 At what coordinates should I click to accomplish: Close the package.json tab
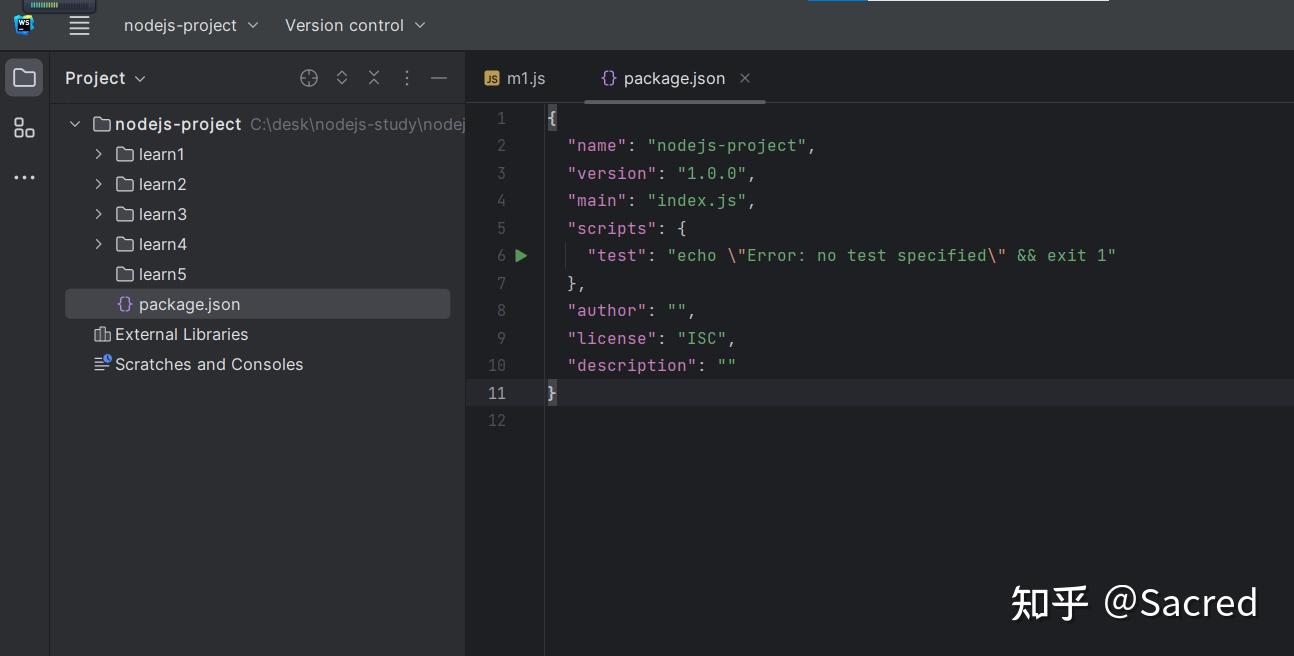[x=745, y=78]
